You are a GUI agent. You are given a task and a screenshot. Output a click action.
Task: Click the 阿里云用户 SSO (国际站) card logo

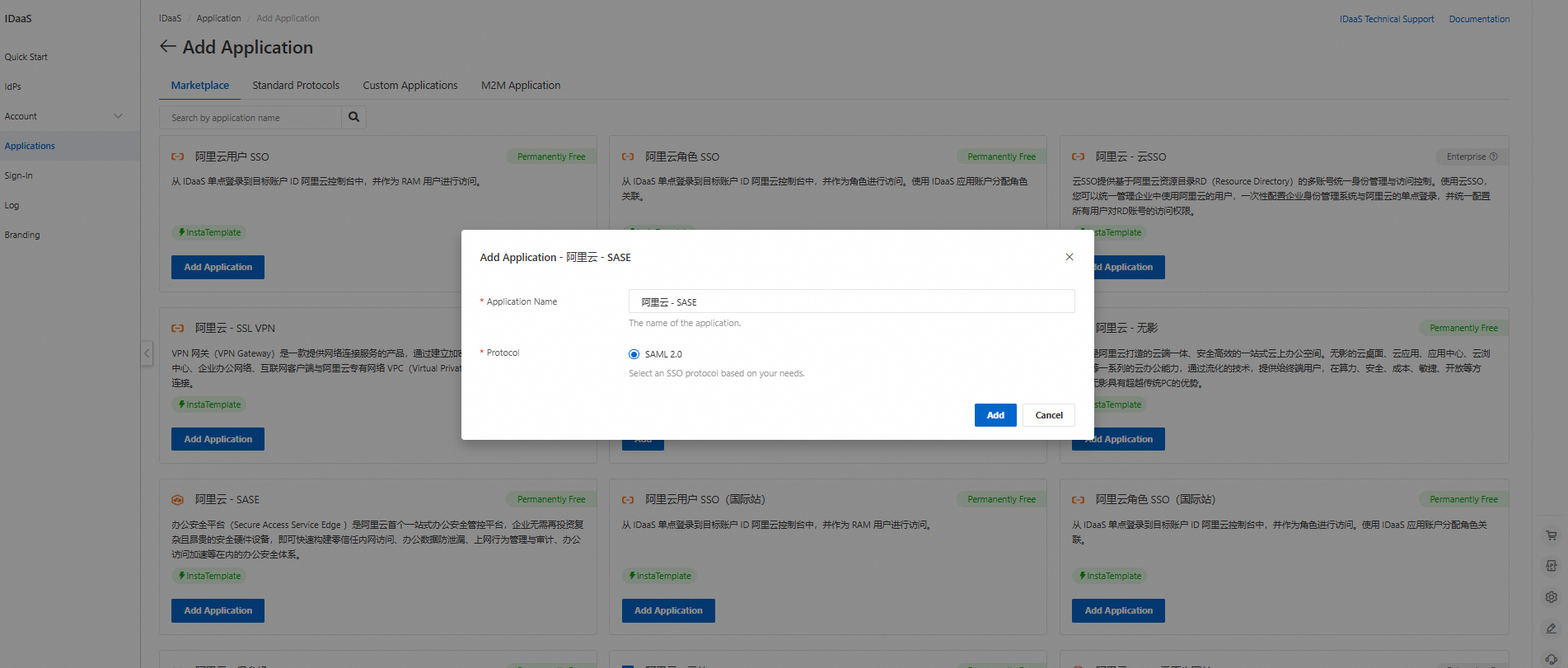pos(628,500)
